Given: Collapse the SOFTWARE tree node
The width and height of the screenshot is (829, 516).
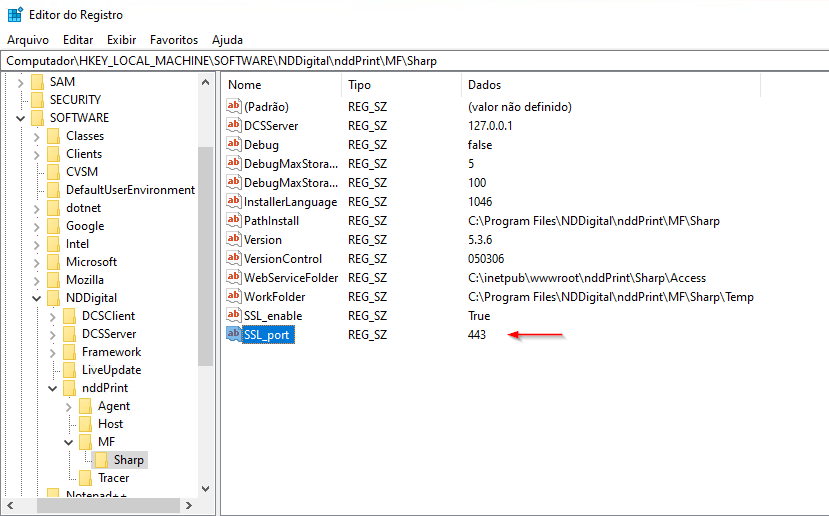Looking at the screenshot, I should 21,118.
